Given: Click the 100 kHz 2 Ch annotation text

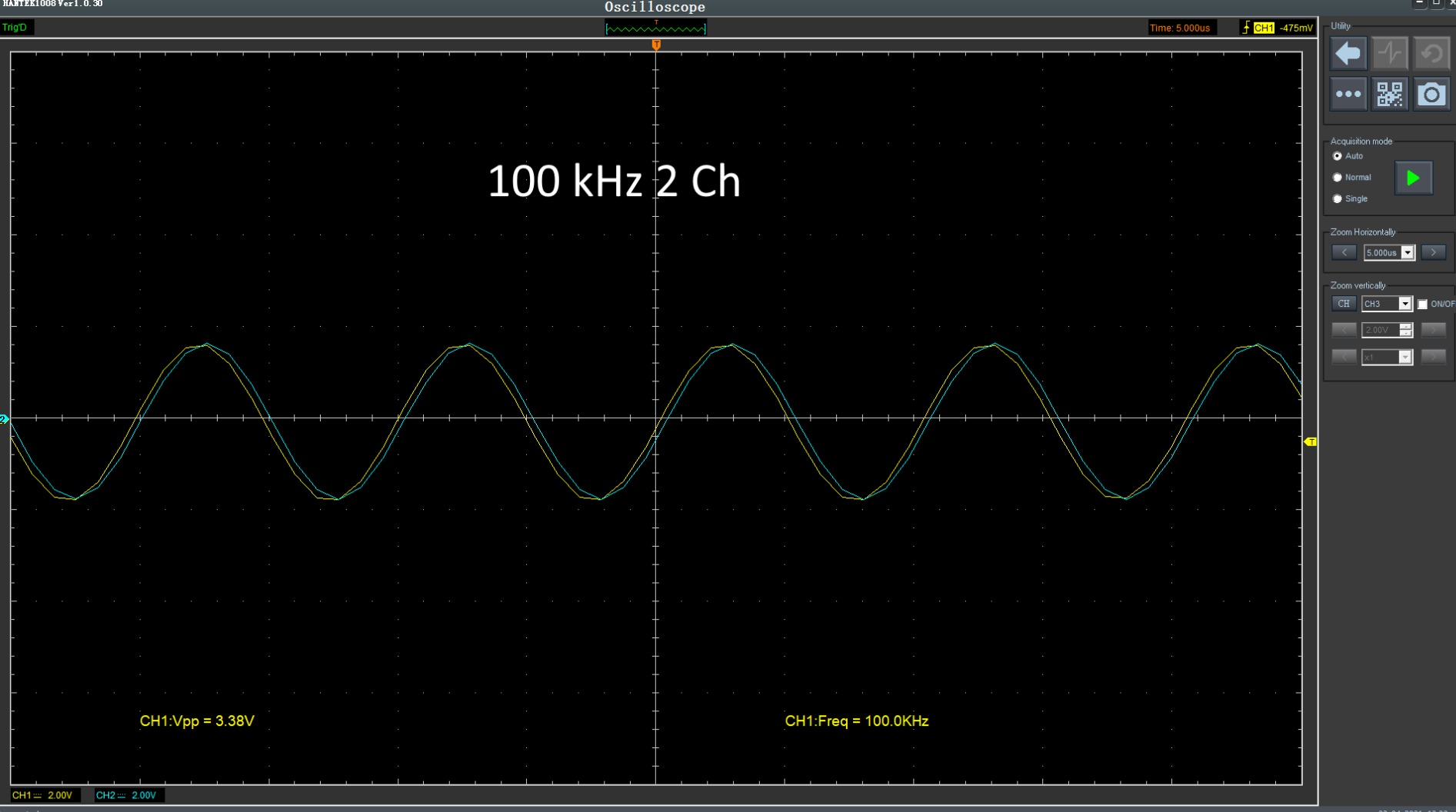Looking at the screenshot, I should tap(614, 181).
